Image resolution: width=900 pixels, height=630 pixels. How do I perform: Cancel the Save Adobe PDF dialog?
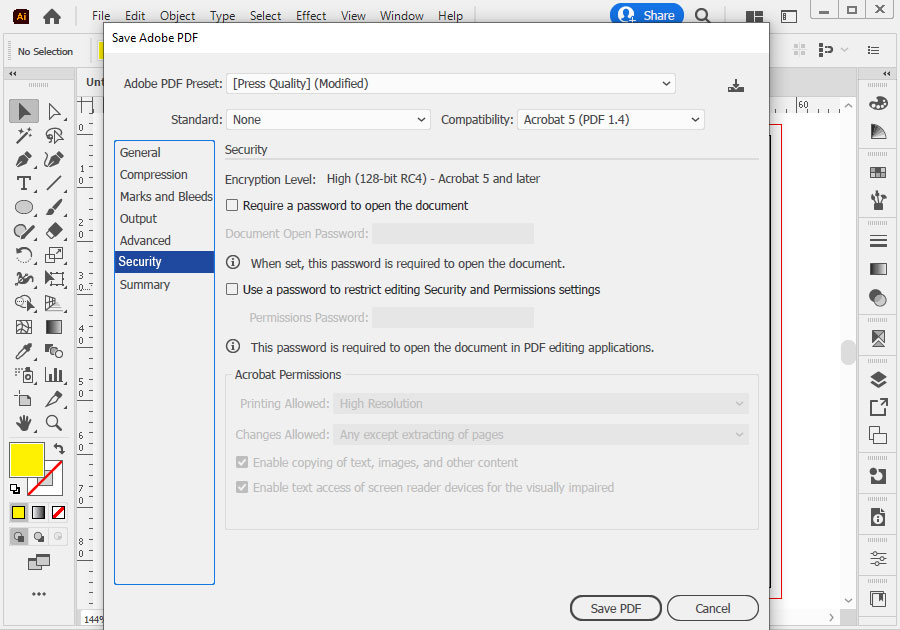click(713, 608)
